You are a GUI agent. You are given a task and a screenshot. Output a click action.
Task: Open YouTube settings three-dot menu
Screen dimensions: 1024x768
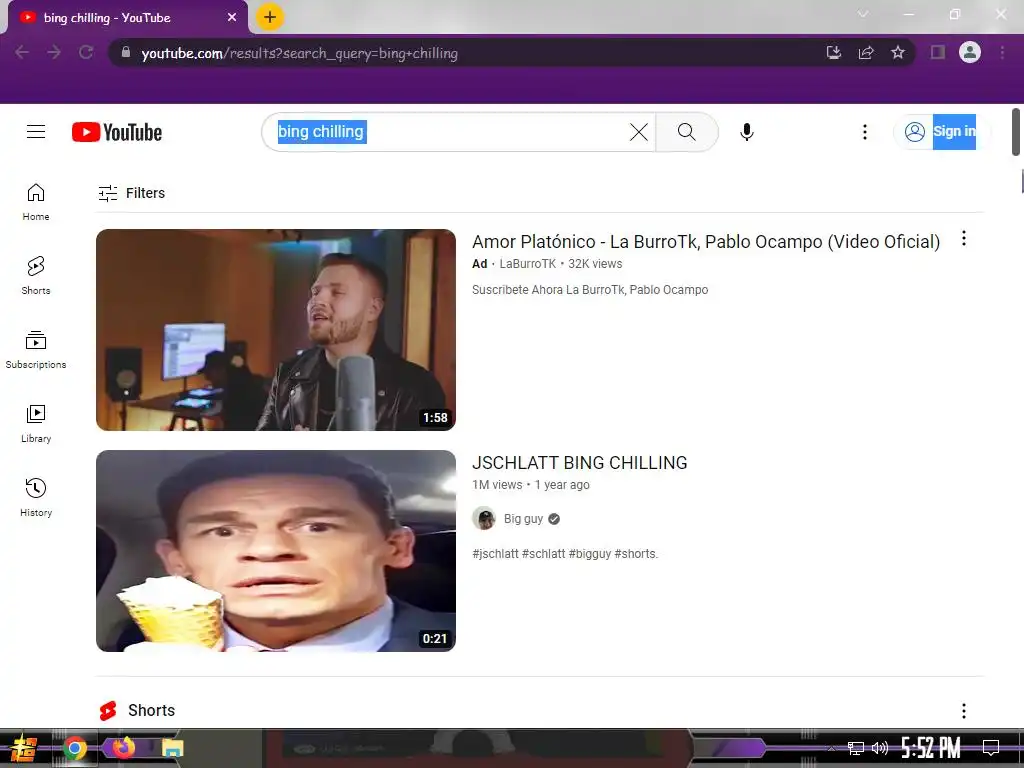[865, 132]
